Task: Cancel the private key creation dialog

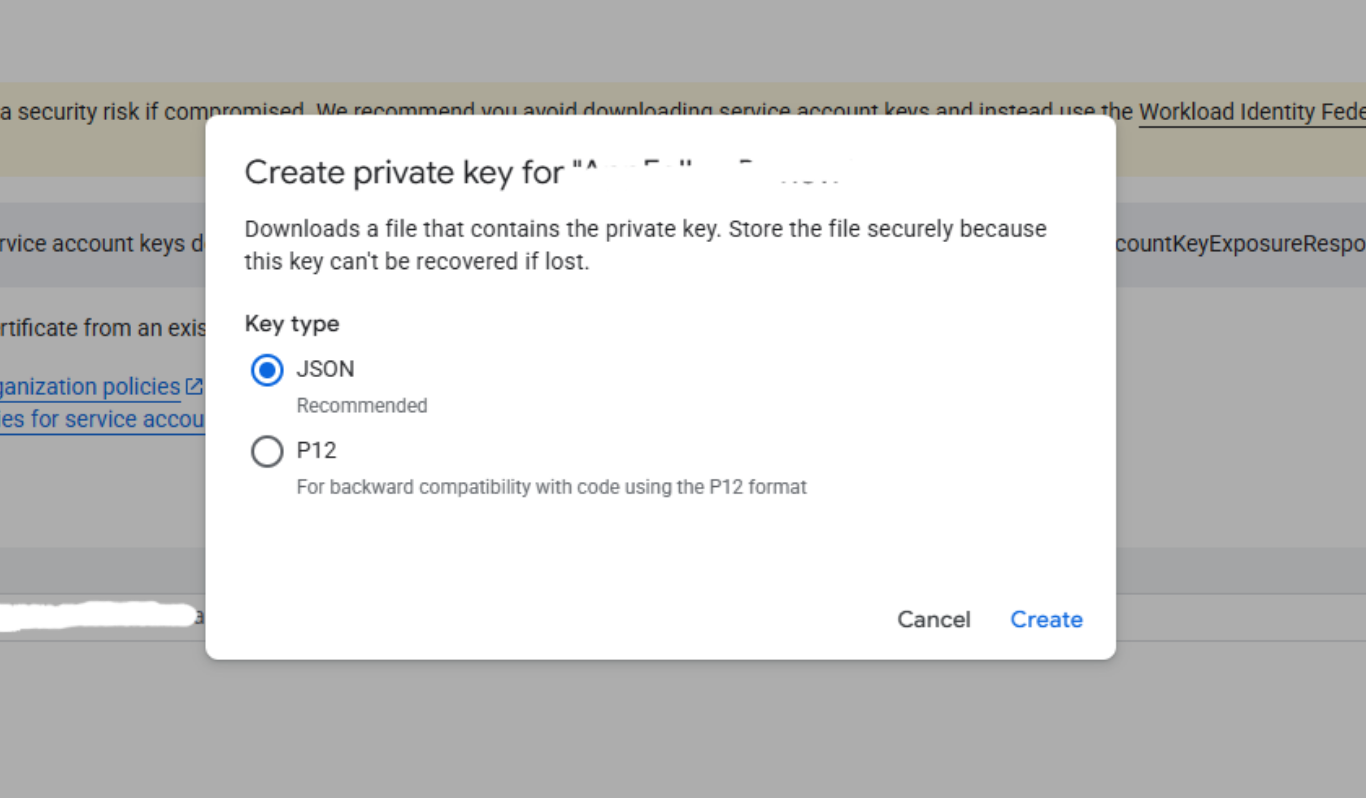Action: point(933,620)
